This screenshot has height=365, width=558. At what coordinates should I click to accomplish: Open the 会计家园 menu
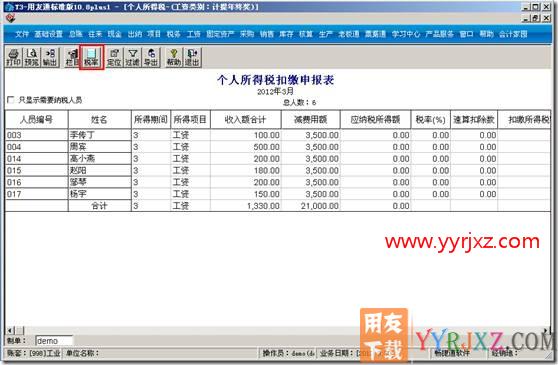[513, 34]
